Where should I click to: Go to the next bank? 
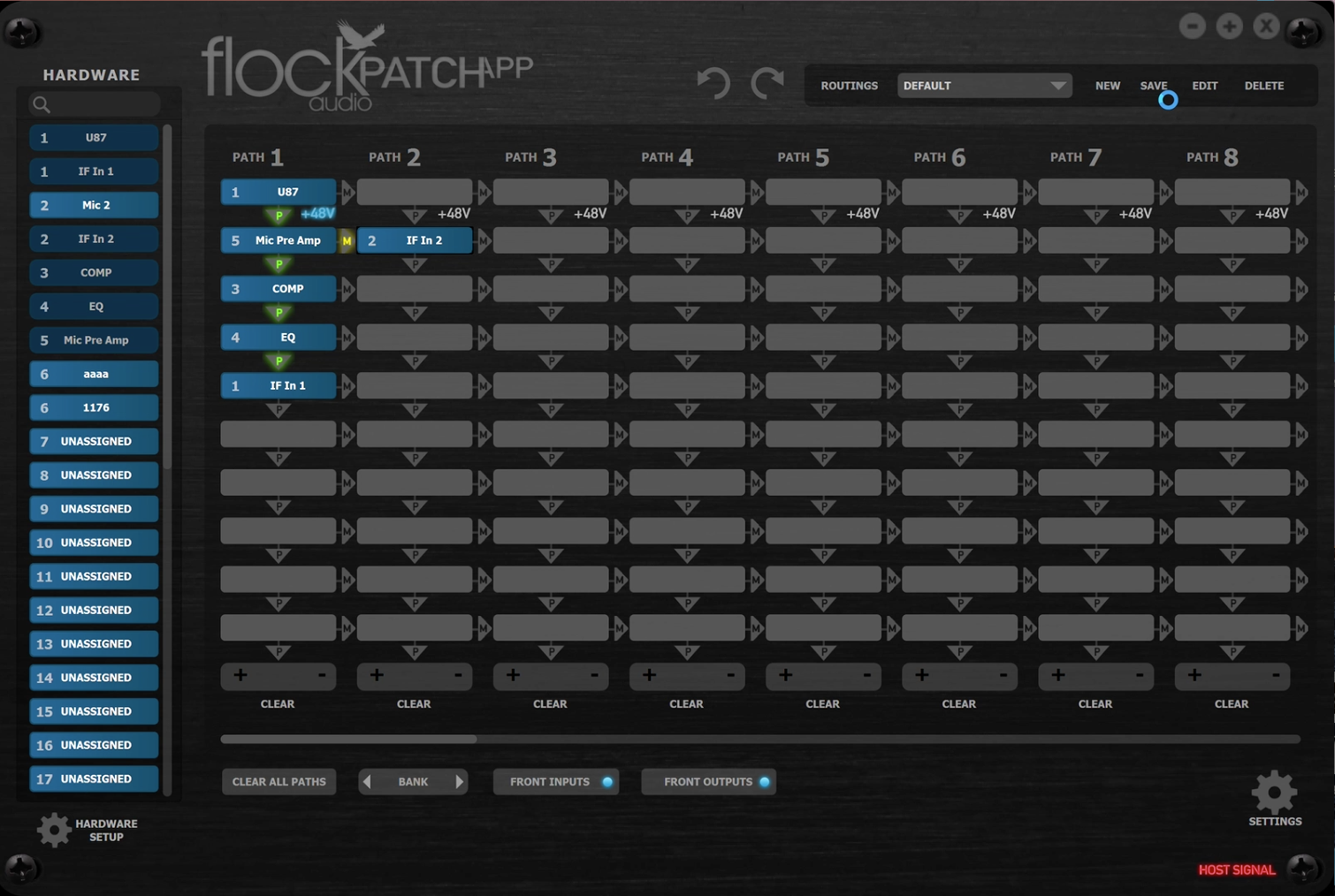pos(459,781)
